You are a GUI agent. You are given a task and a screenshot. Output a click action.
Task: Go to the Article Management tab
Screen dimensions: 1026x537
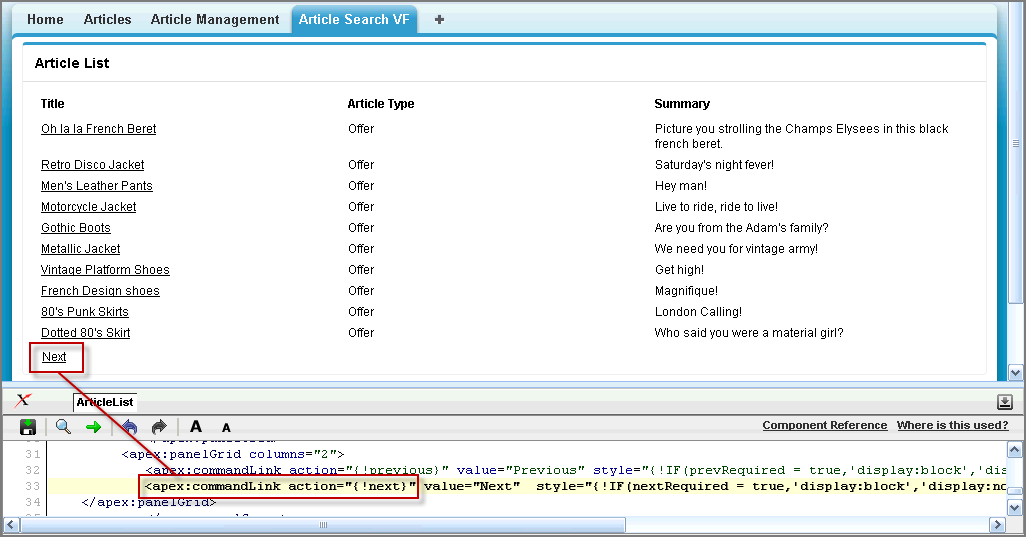[215, 20]
